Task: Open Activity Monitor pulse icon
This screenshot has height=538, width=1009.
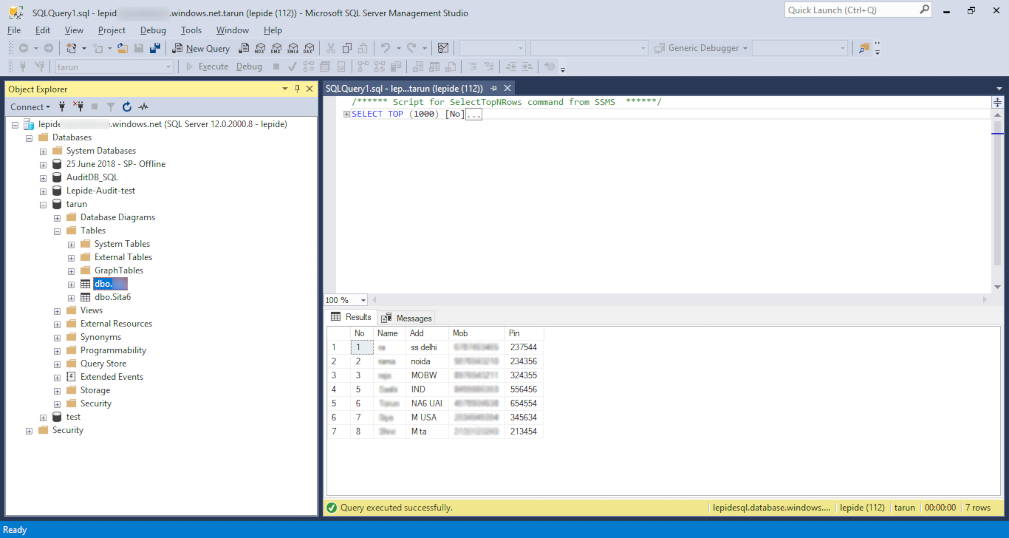Action: (143, 107)
